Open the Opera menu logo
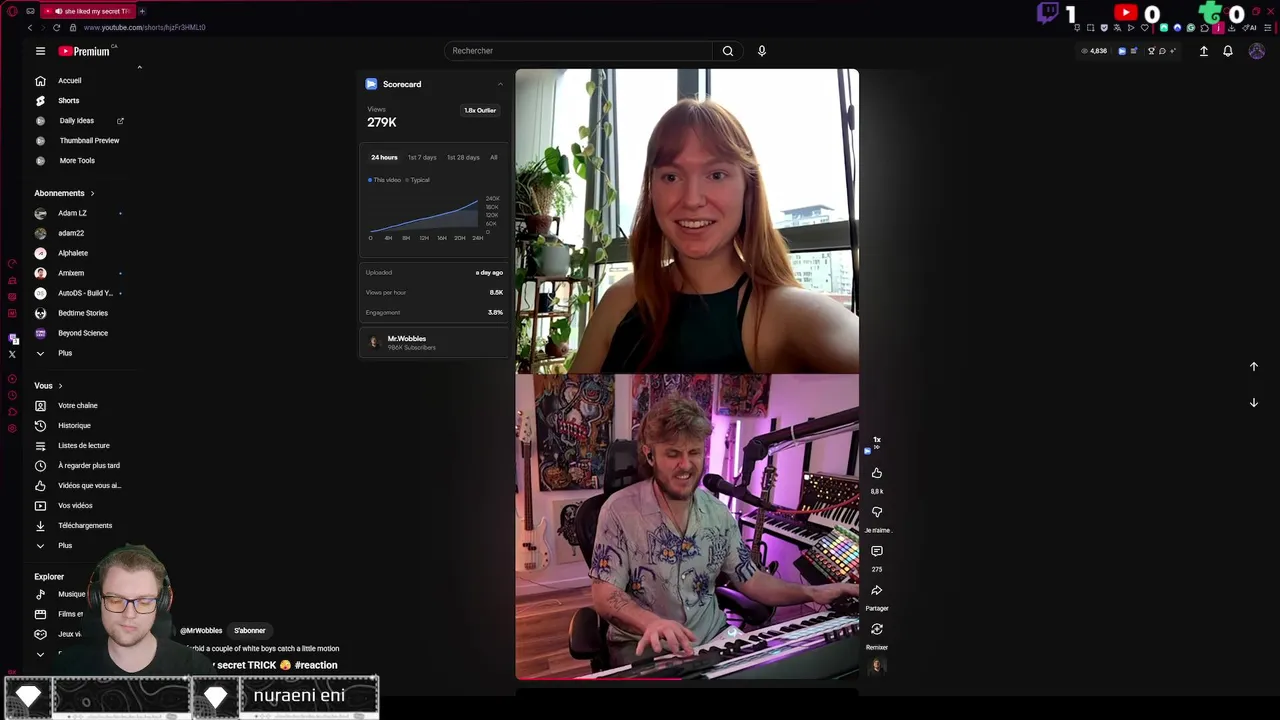Screen dimensions: 1280x720 click(x=12, y=11)
